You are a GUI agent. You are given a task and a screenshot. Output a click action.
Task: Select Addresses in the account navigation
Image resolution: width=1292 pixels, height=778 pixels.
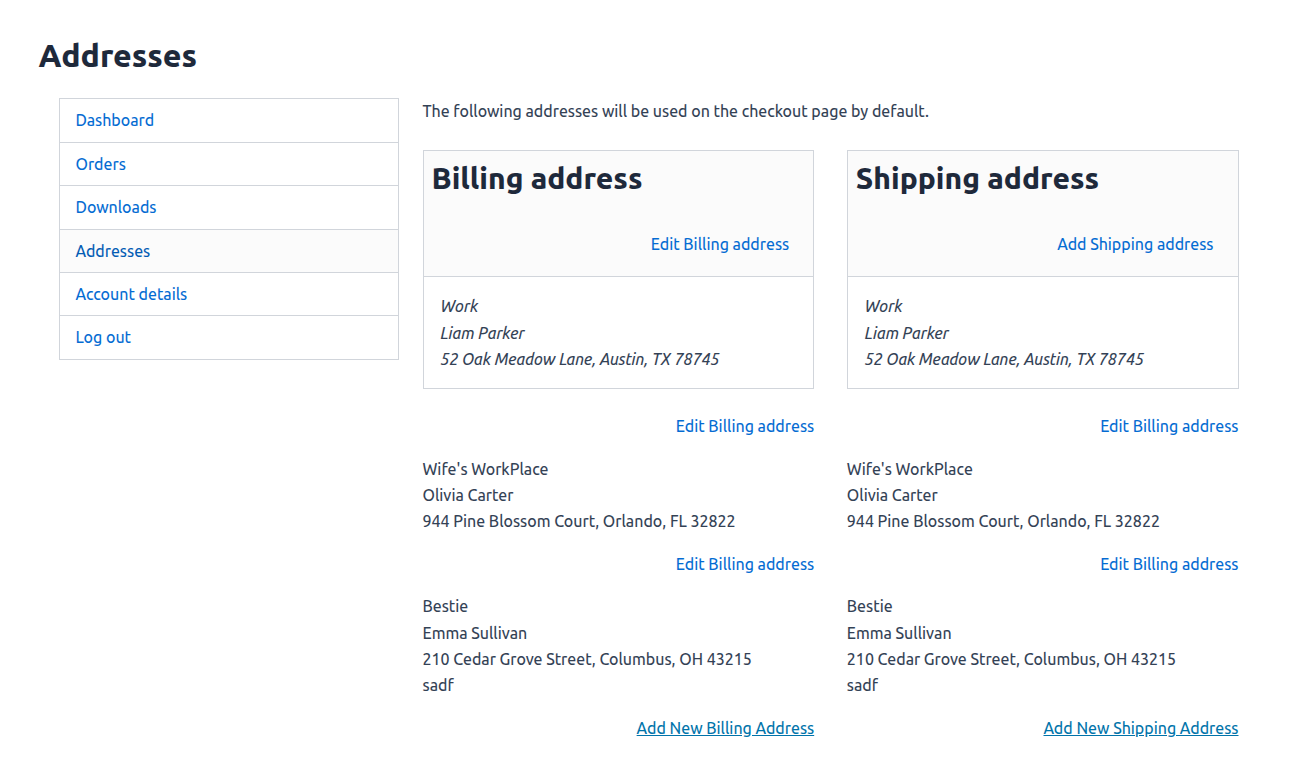pos(112,250)
